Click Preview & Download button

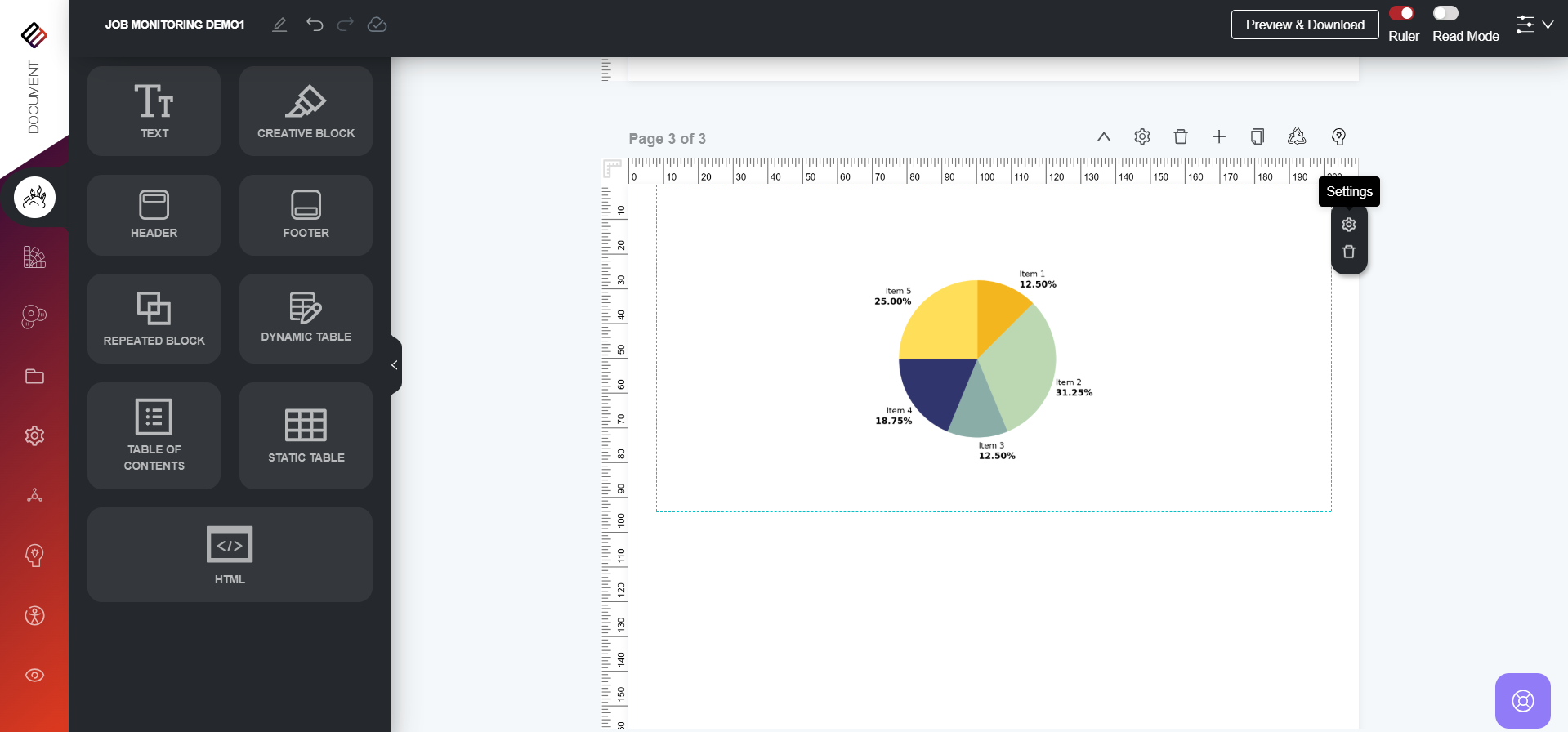pyautogui.click(x=1304, y=25)
